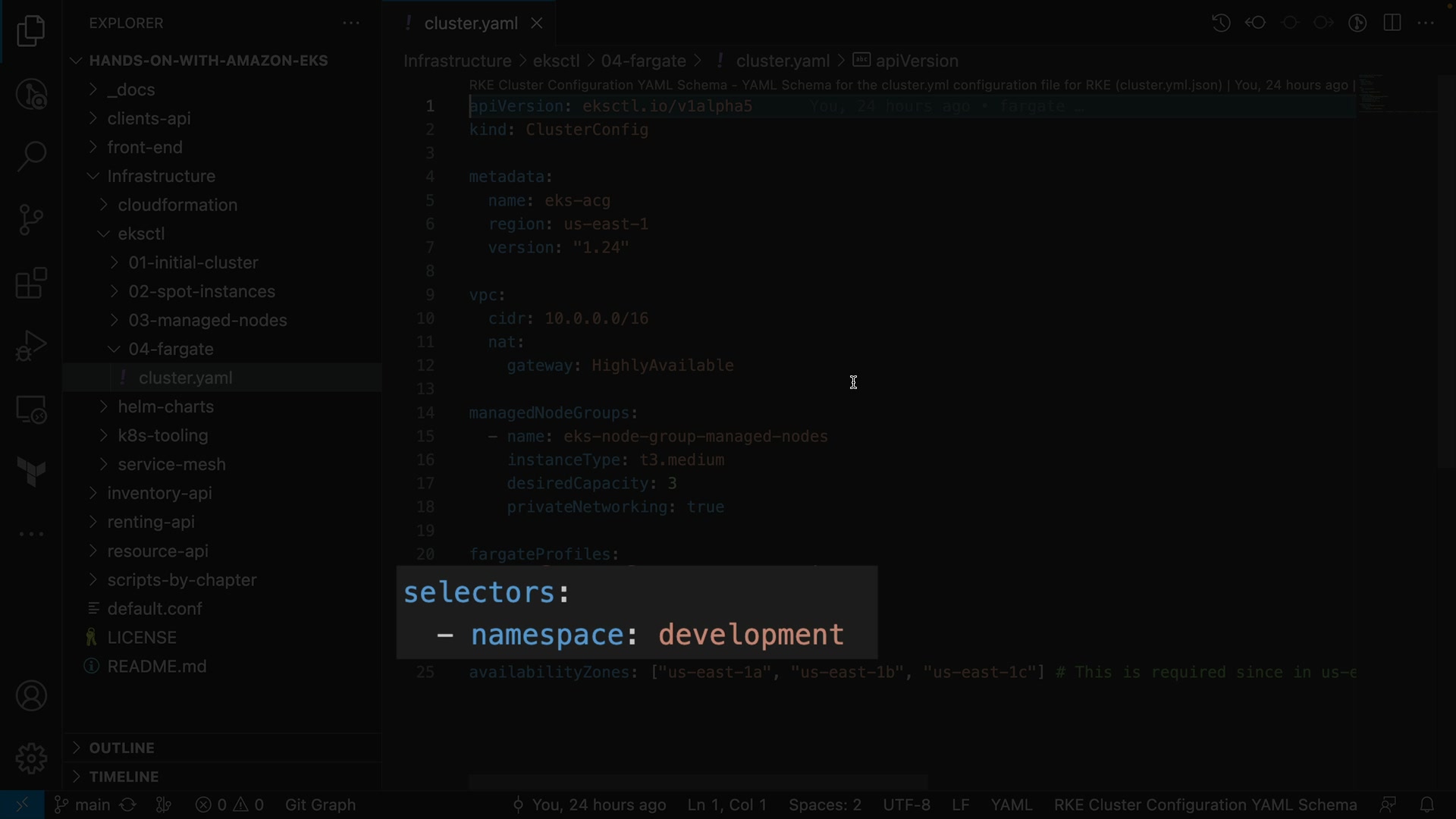Open the notifications bell in status bar
1456x819 pixels.
click(x=1426, y=805)
